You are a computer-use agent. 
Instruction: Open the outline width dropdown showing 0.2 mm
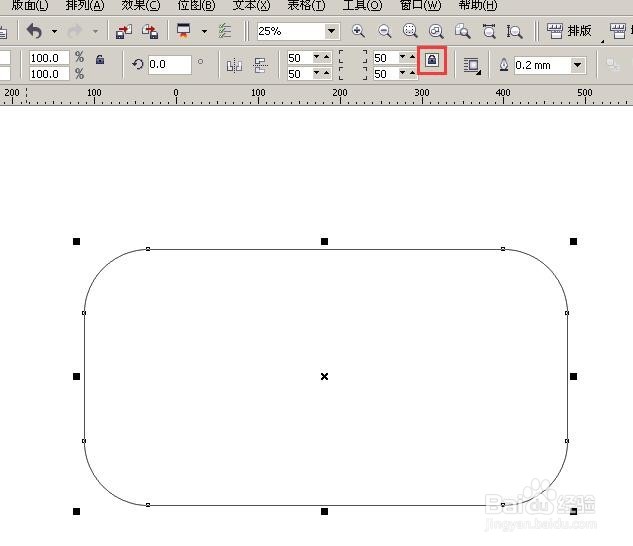point(577,65)
